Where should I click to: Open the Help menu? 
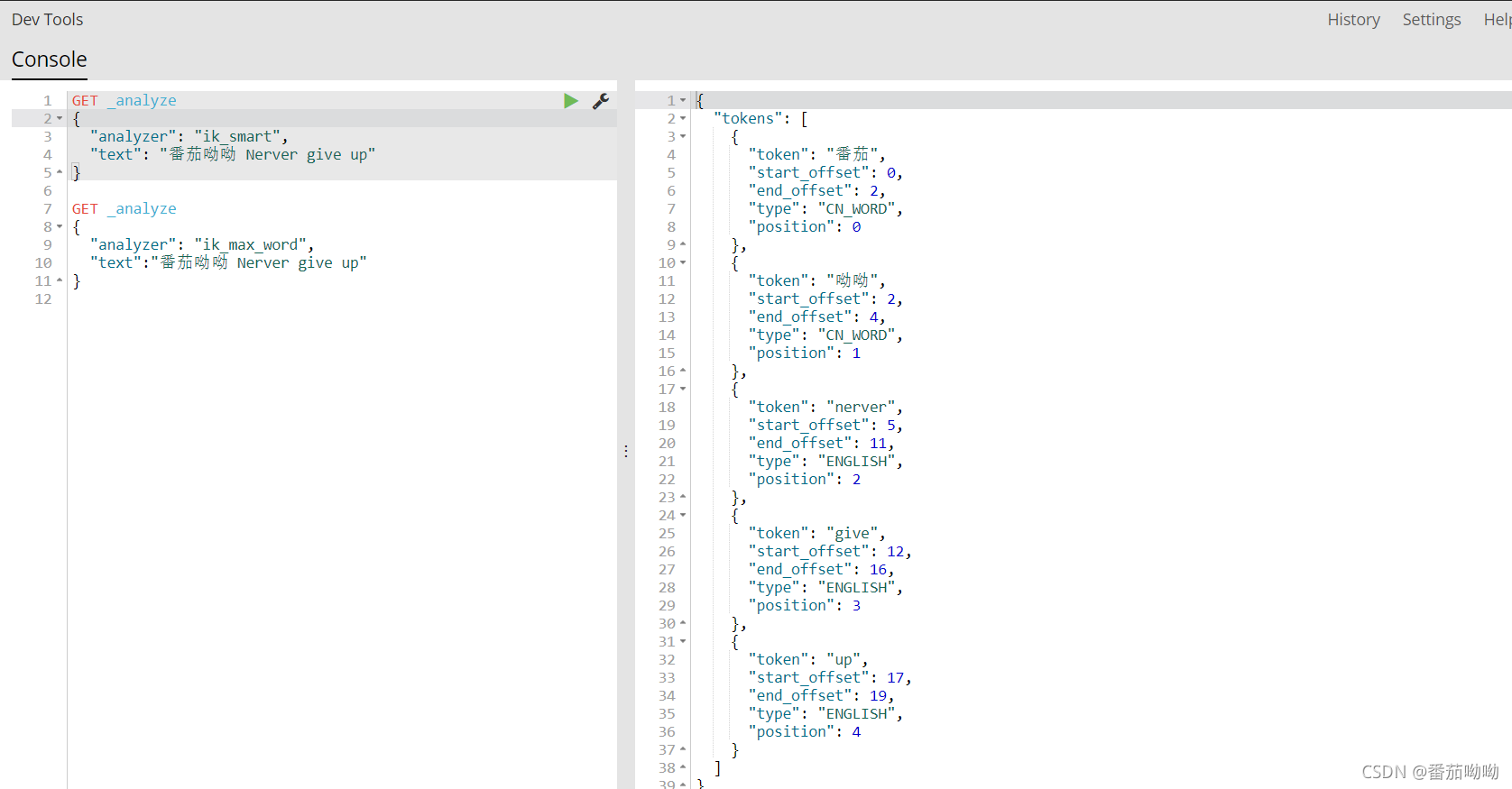[1498, 19]
